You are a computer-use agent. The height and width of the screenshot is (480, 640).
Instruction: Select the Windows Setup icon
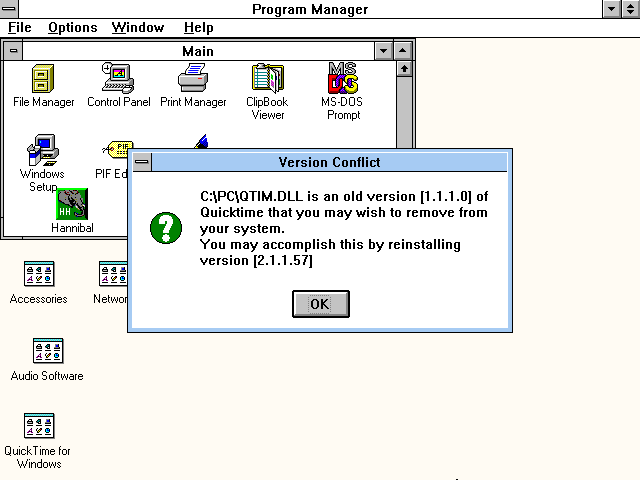[43, 150]
